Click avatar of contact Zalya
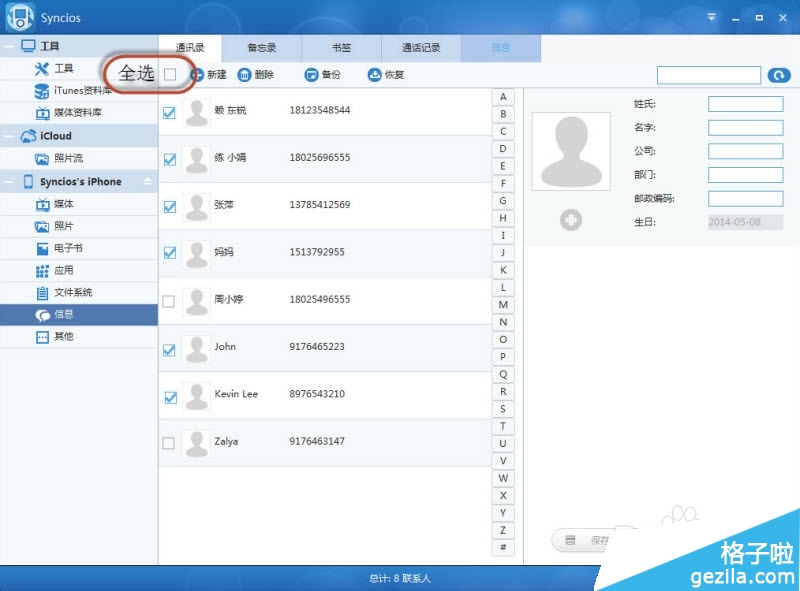Viewport: 800px width, 591px height. coord(196,443)
